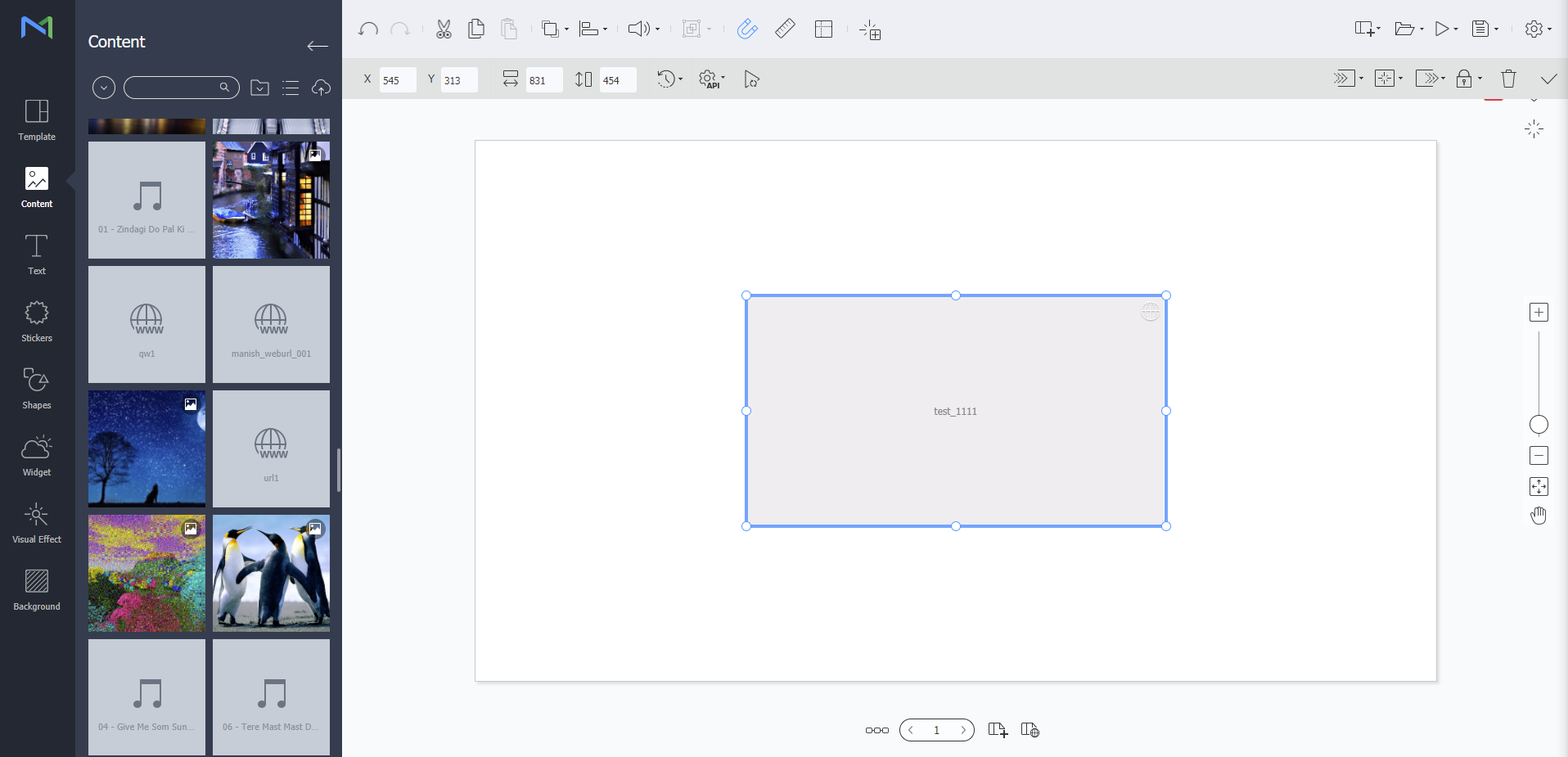
Task: Click the undo arrow icon
Action: pos(368,29)
